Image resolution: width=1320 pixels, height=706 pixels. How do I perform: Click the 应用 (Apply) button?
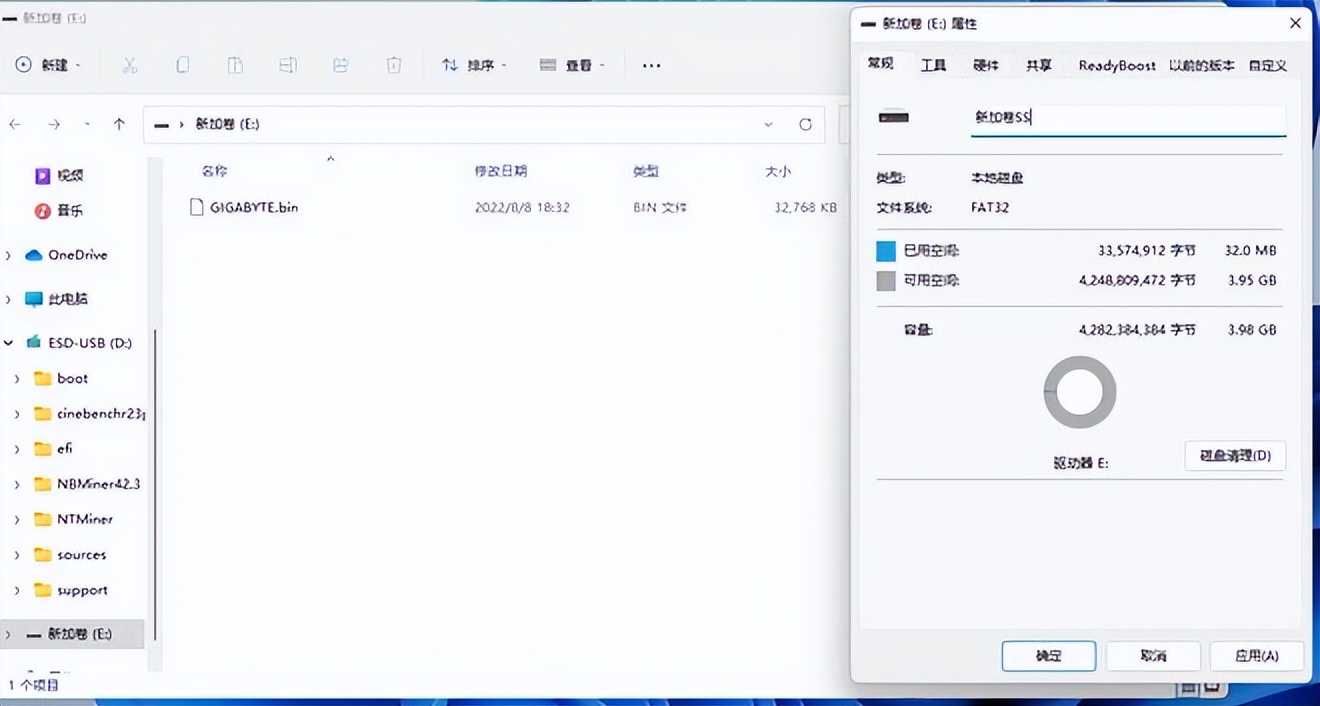pyautogui.click(x=1256, y=656)
